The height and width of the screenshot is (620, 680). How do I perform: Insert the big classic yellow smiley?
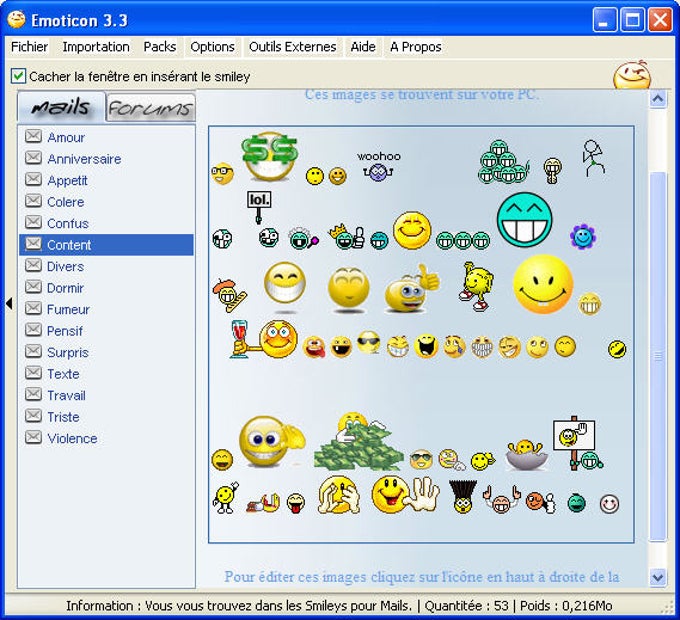(x=543, y=284)
